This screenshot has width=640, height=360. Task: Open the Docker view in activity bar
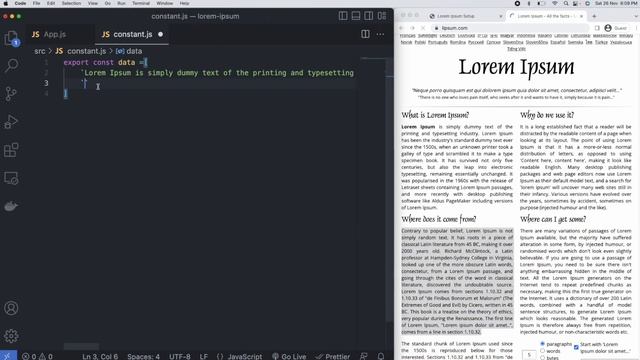pyautogui.click(x=11, y=206)
